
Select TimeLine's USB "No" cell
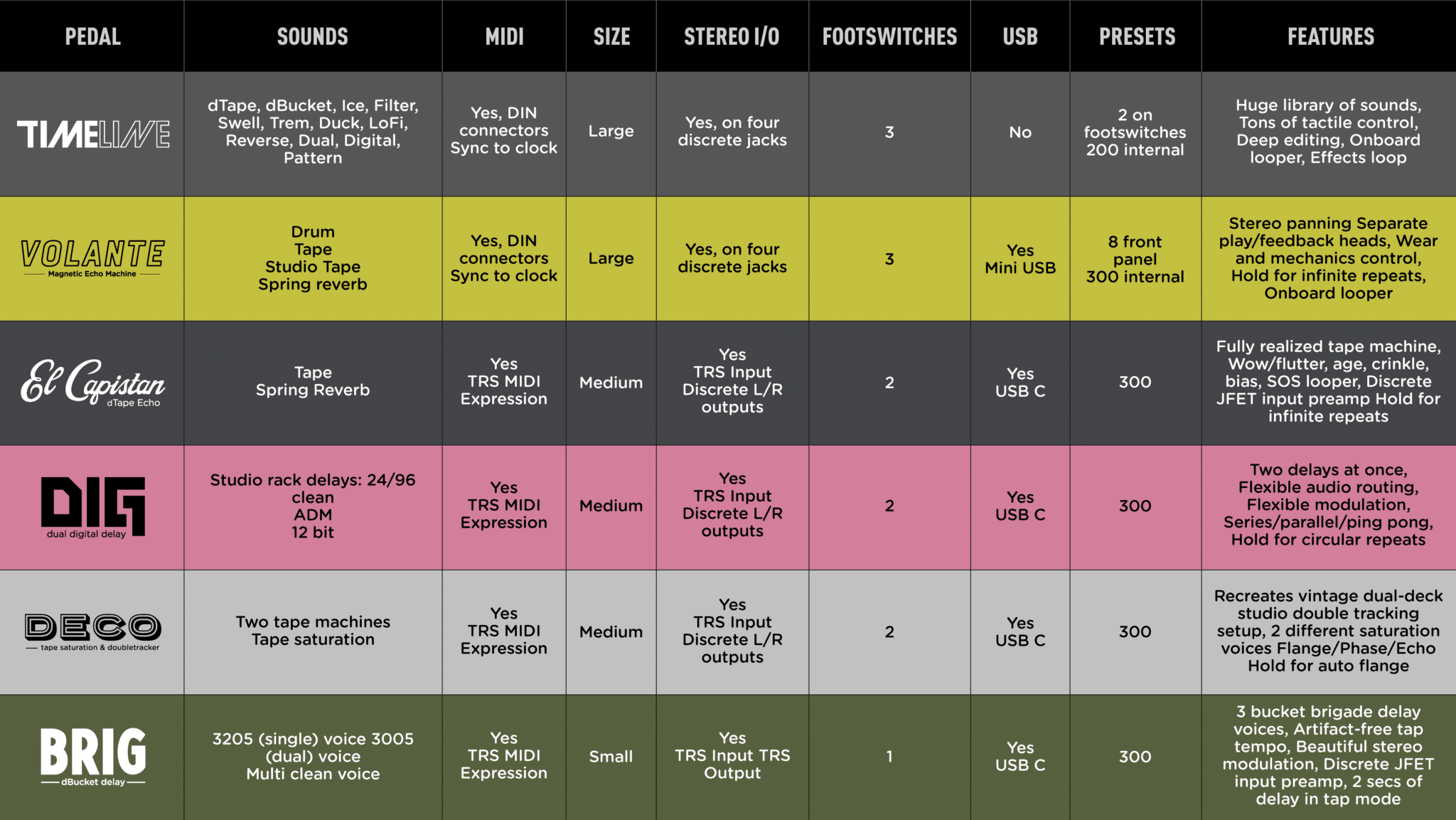tap(1020, 132)
